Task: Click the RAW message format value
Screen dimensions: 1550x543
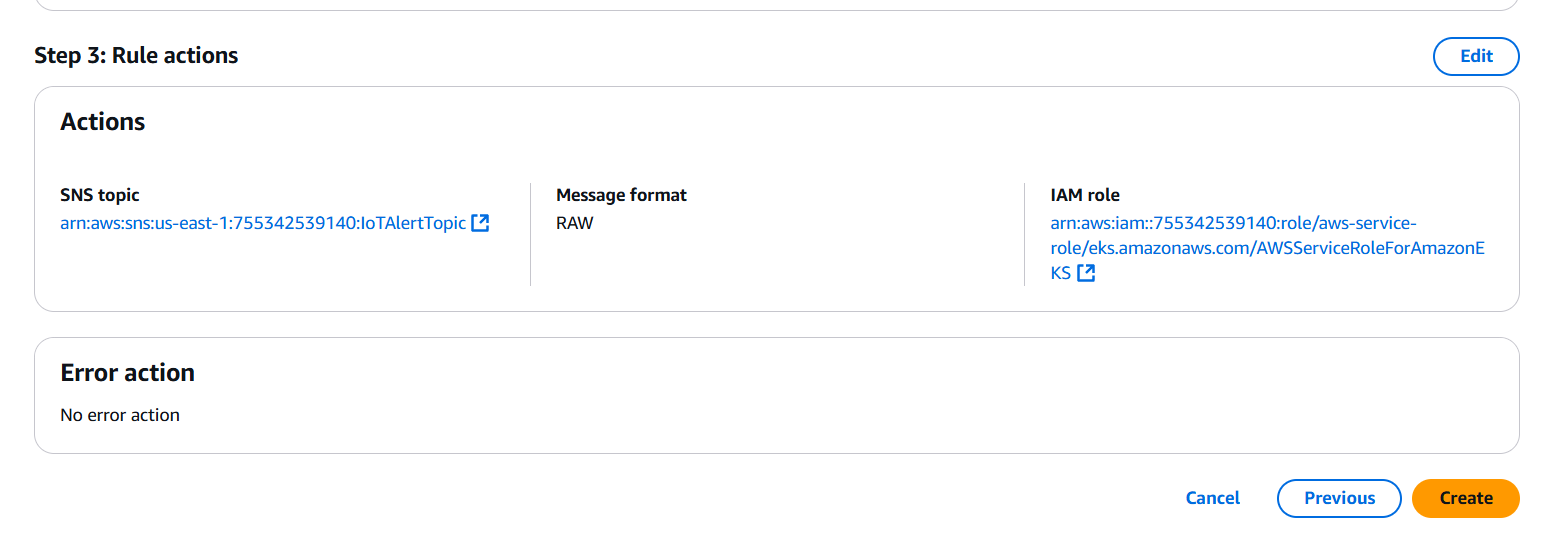Action: [574, 223]
